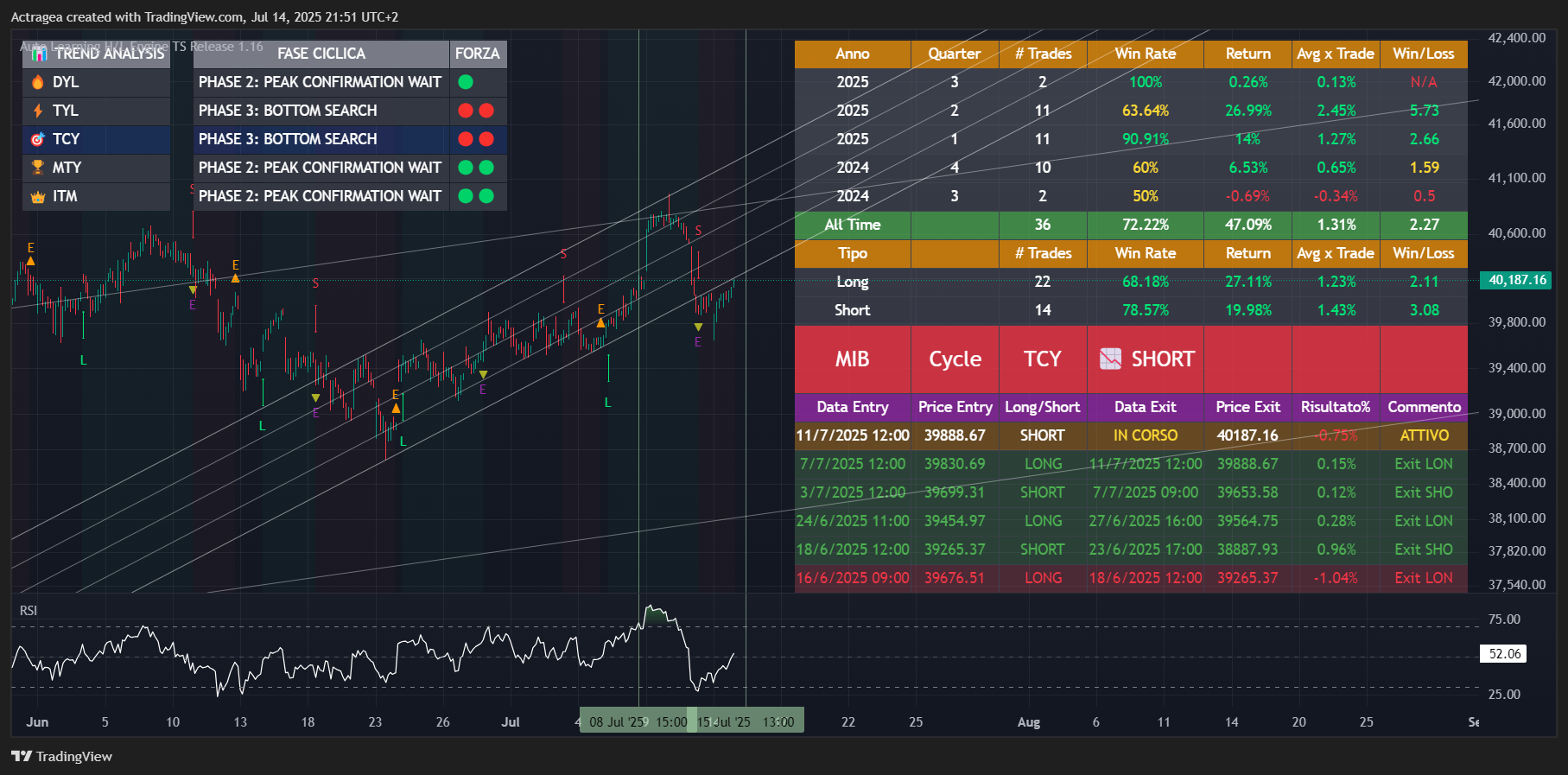The image size is (1568, 775).
Task: Click the -1.04% losing result cell
Action: pyautogui.click(x=1336, y=578)
